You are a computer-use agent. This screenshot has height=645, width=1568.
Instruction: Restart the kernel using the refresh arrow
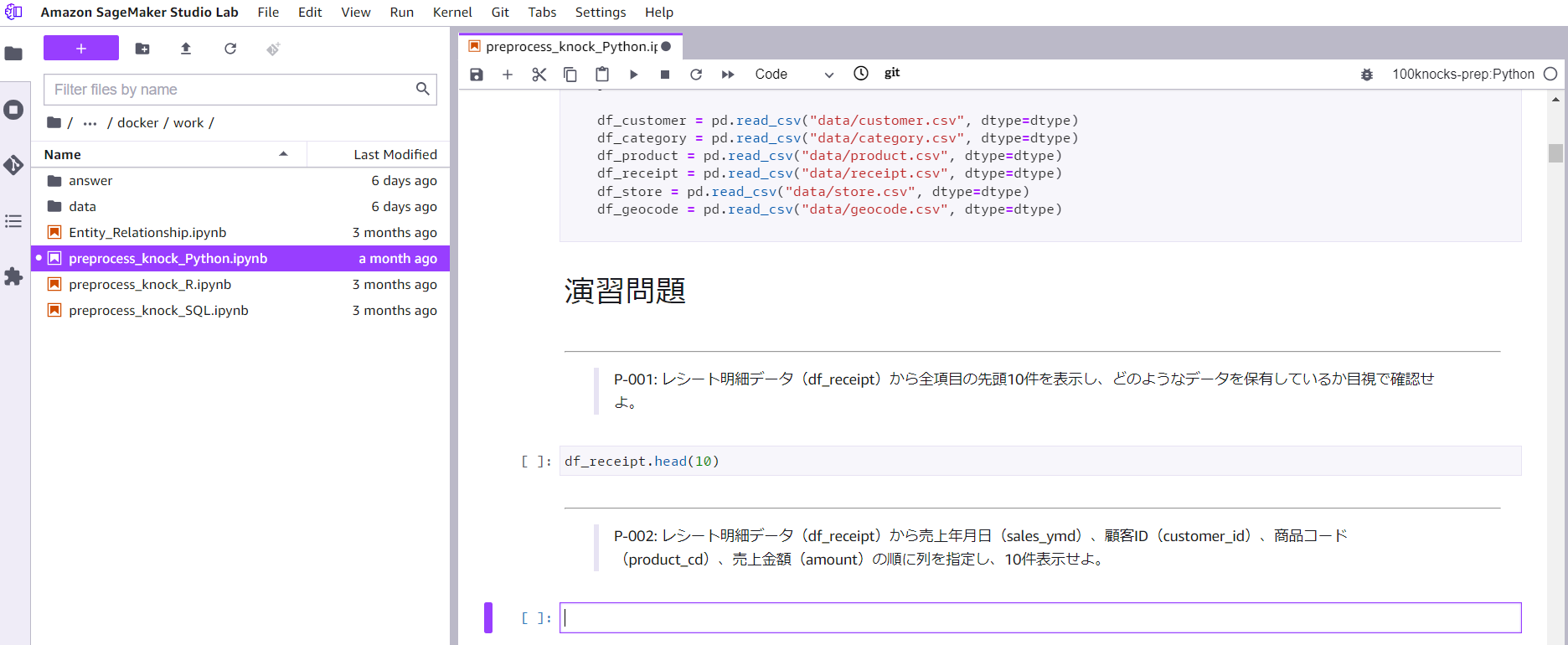696,75
